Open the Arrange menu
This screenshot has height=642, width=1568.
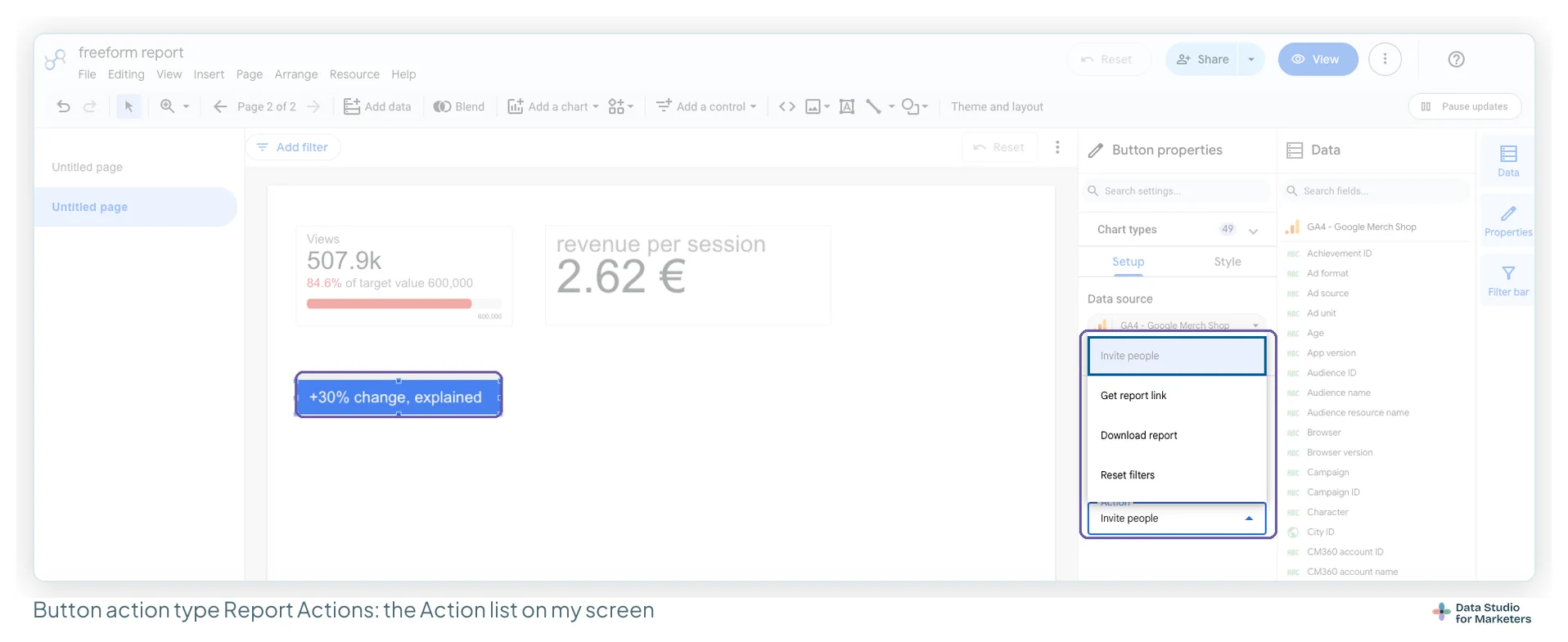point(296,74)
